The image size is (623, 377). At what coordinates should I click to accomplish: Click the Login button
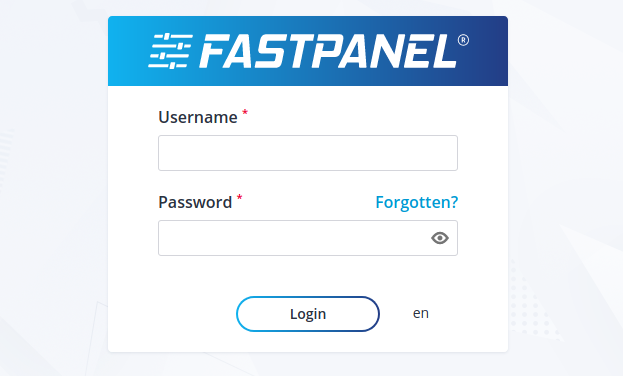[308, 314]
